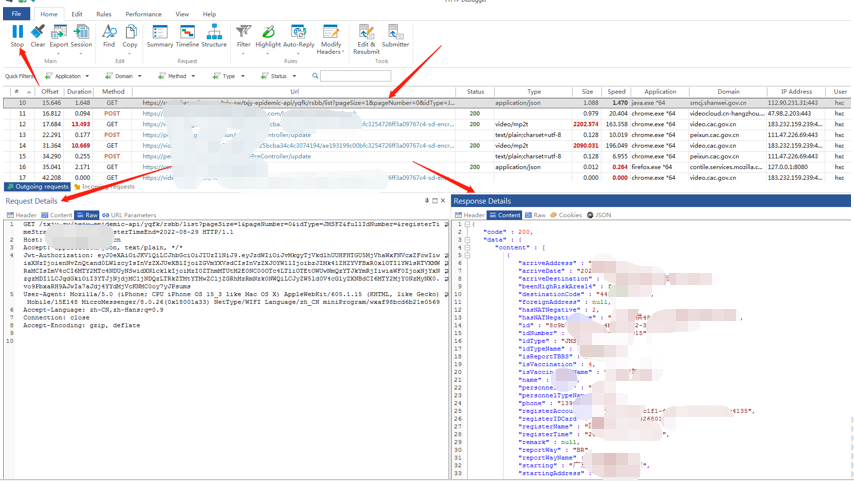Open Response Details Cookies tab
This screenshot has width=854, height=481.
tap(566, 215)
